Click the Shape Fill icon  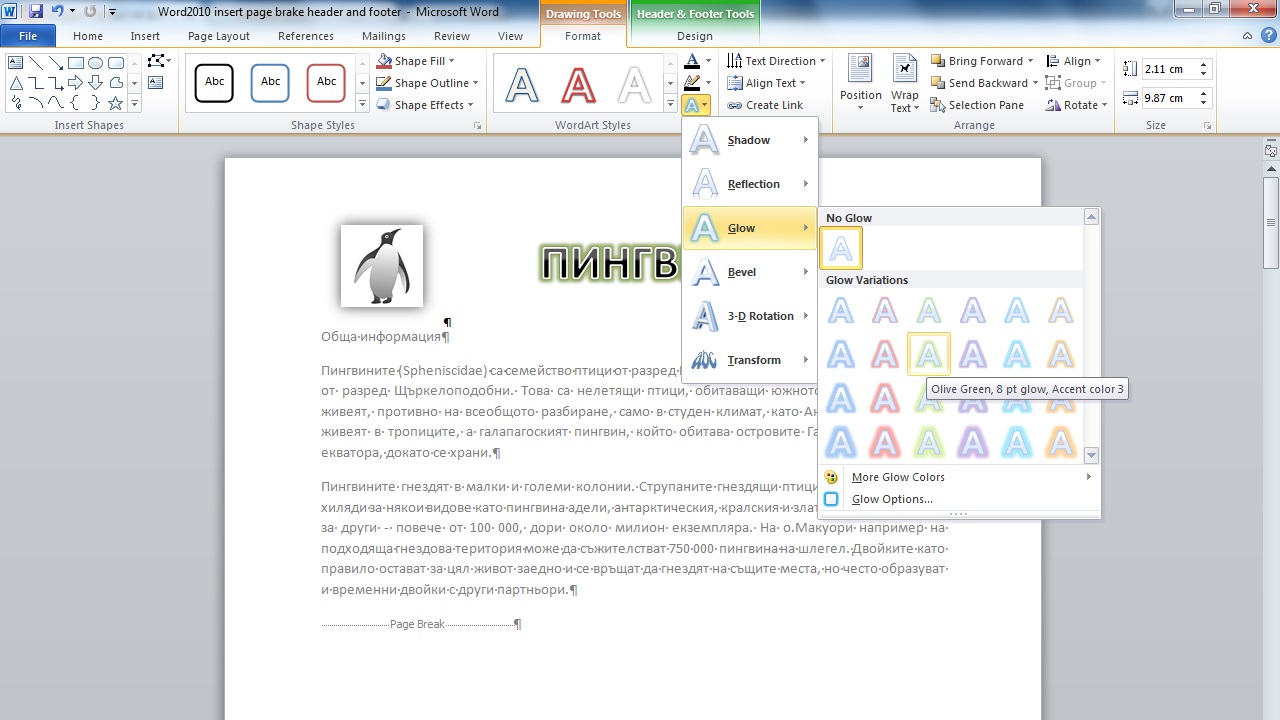[386, 60]
